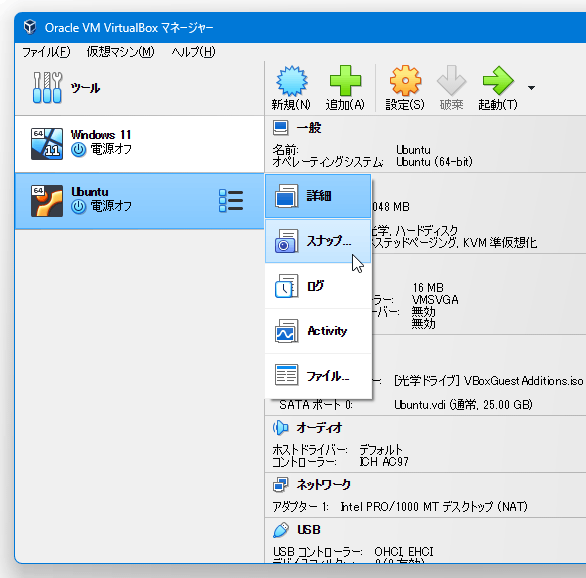The width and height of the screenshot is (586, 578).
Task: Choose 詳細 in the popup menu
Action: [x=318, y=196]
